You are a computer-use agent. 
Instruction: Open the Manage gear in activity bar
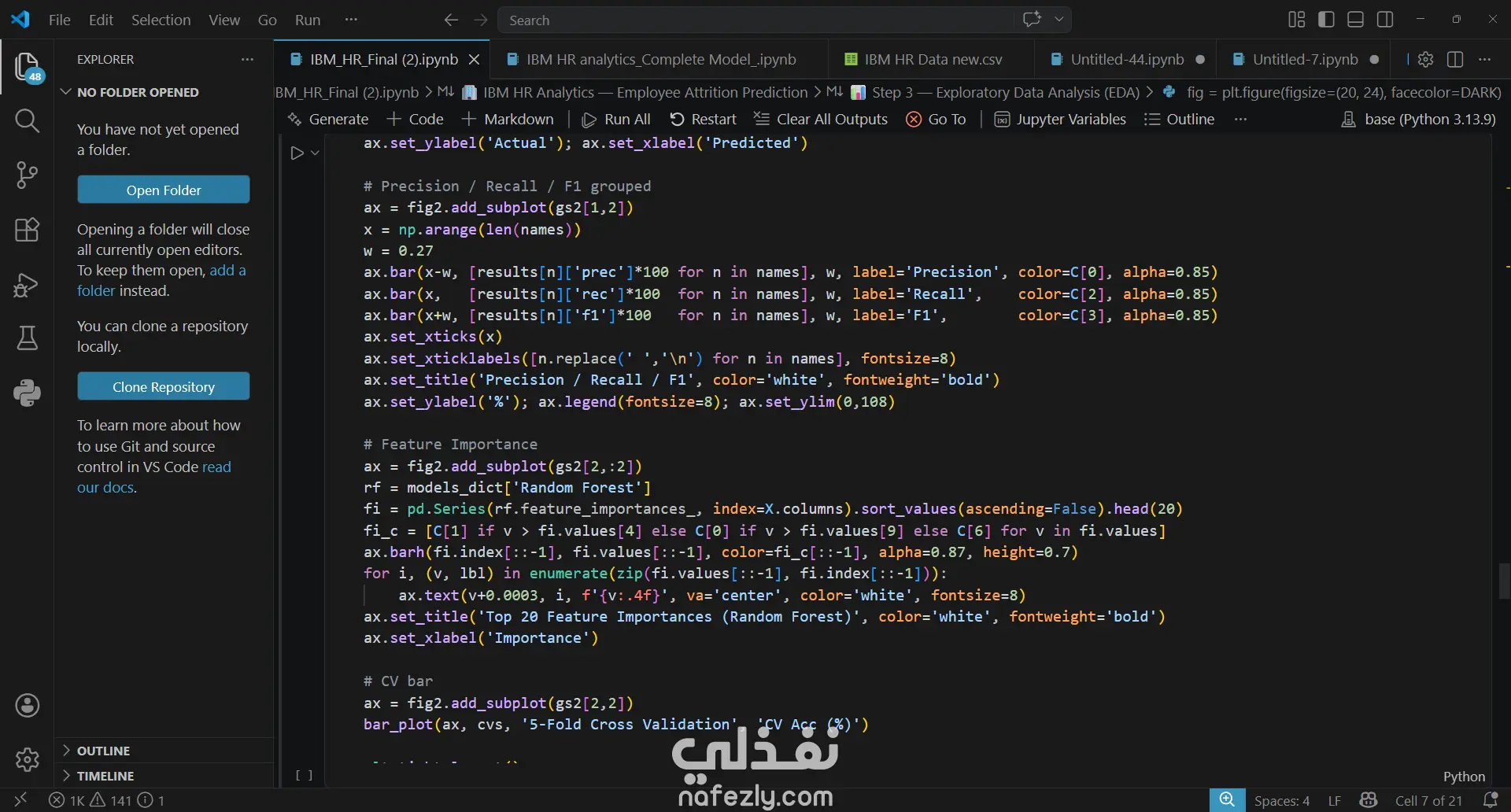point(27,759)
